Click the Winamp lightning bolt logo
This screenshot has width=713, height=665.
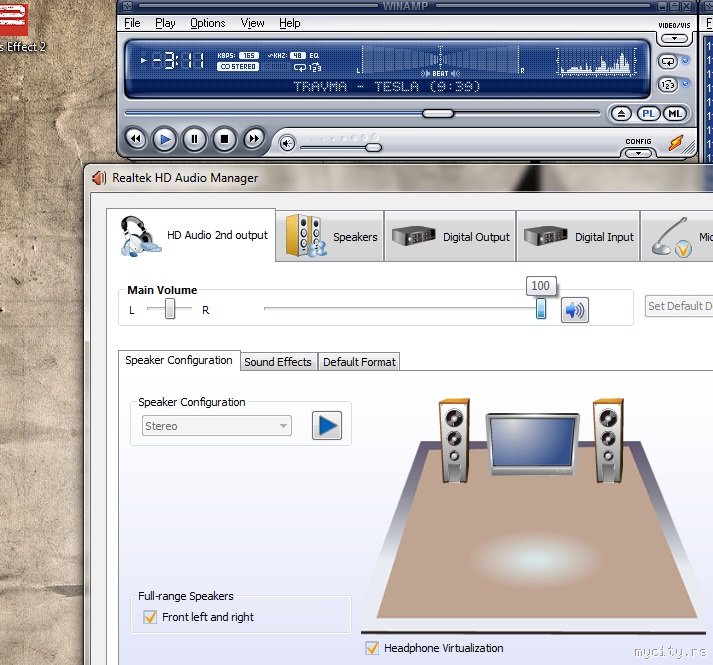coord(676,143)
